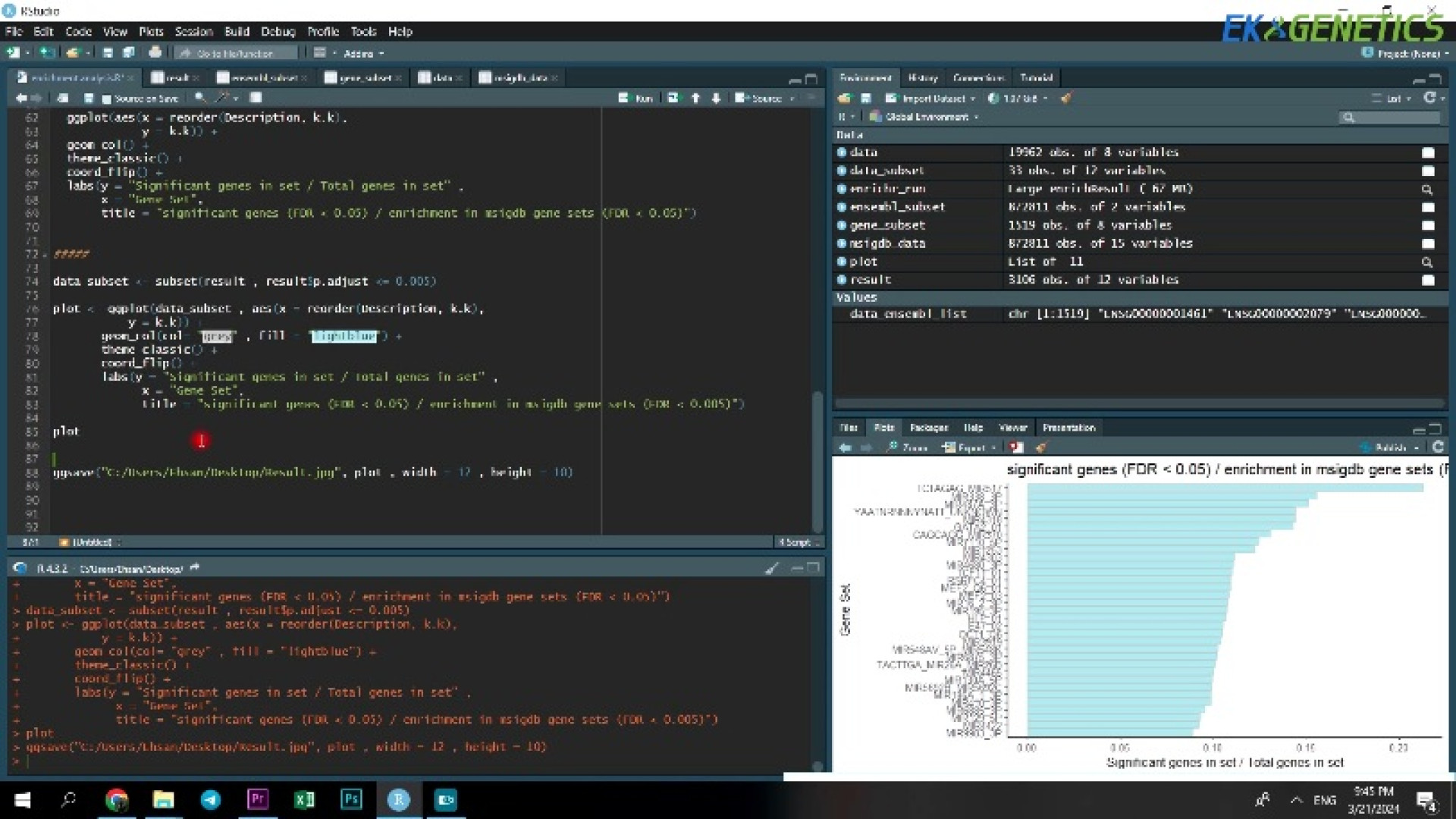Open gene_subset table via grid icon

[1428, 225]
